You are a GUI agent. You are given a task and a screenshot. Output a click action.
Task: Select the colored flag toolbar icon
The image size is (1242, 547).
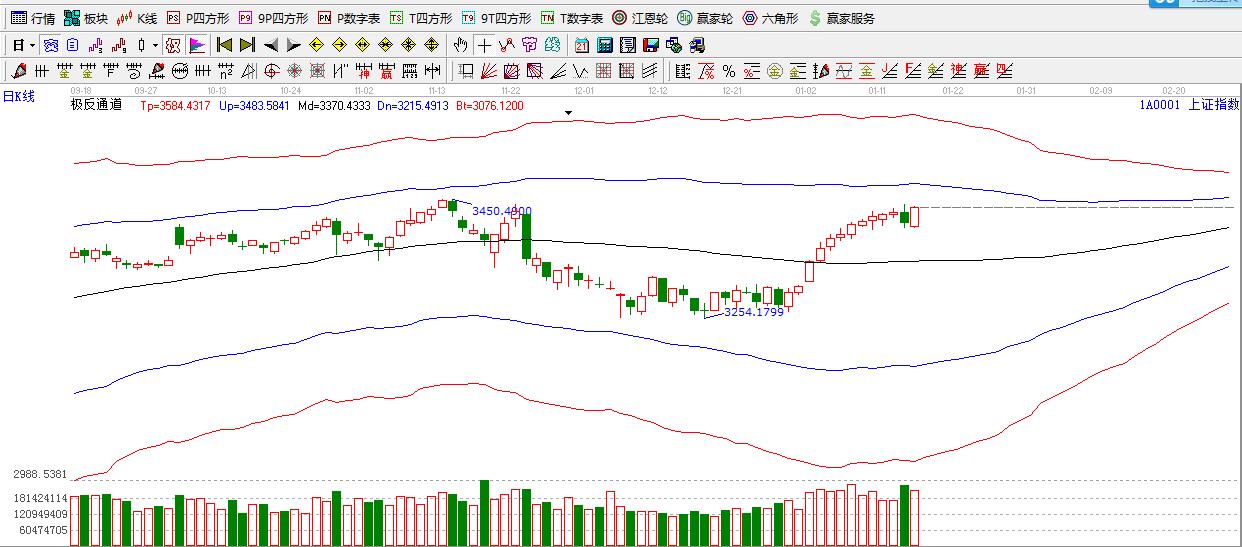[197, 45]
